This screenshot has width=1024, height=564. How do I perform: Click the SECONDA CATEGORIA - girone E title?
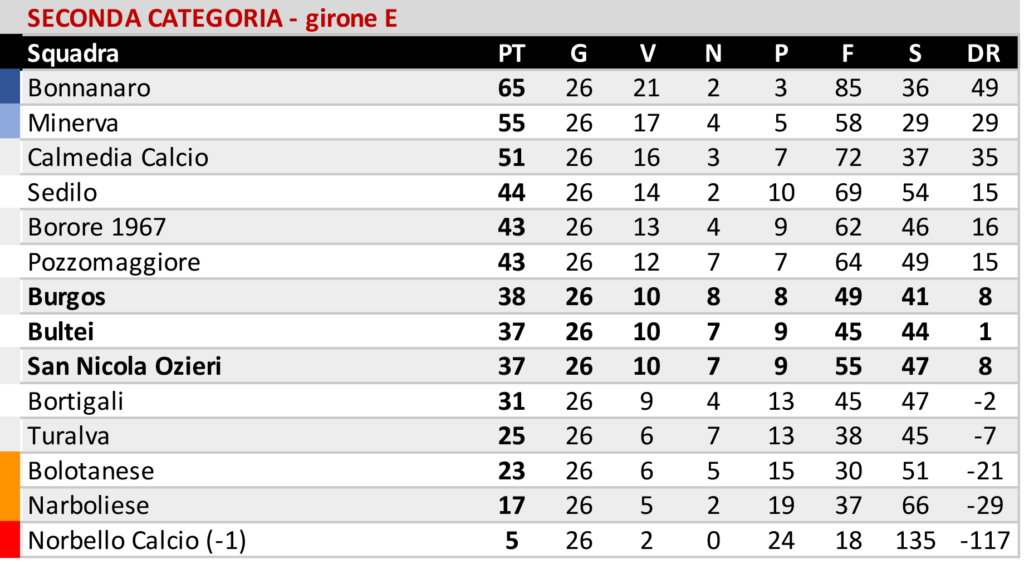pos(212,19)
